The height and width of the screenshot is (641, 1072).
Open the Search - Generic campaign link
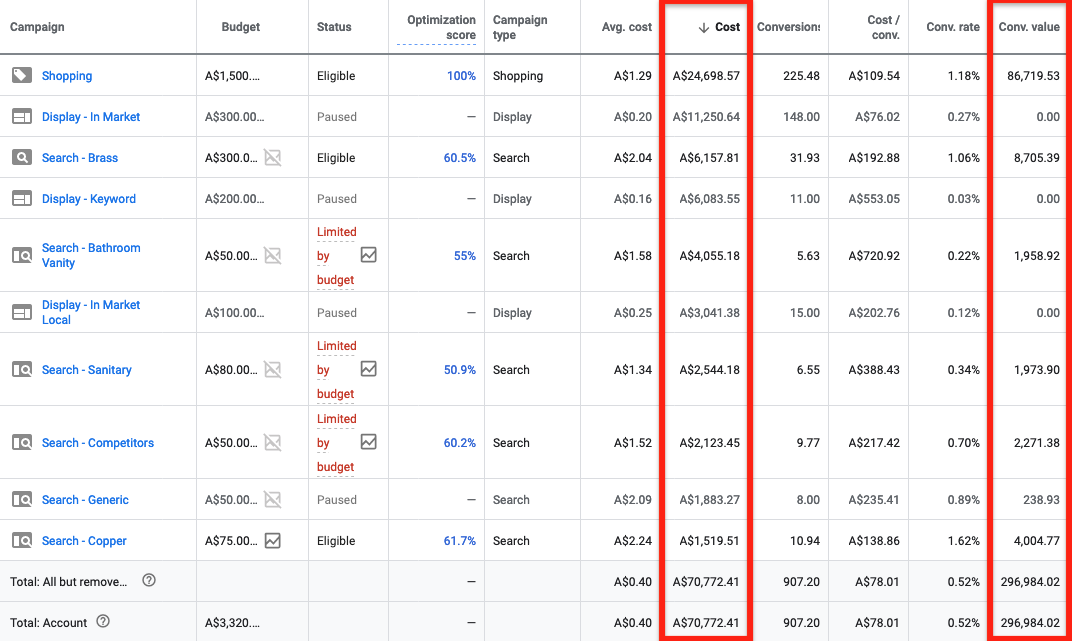85,500
